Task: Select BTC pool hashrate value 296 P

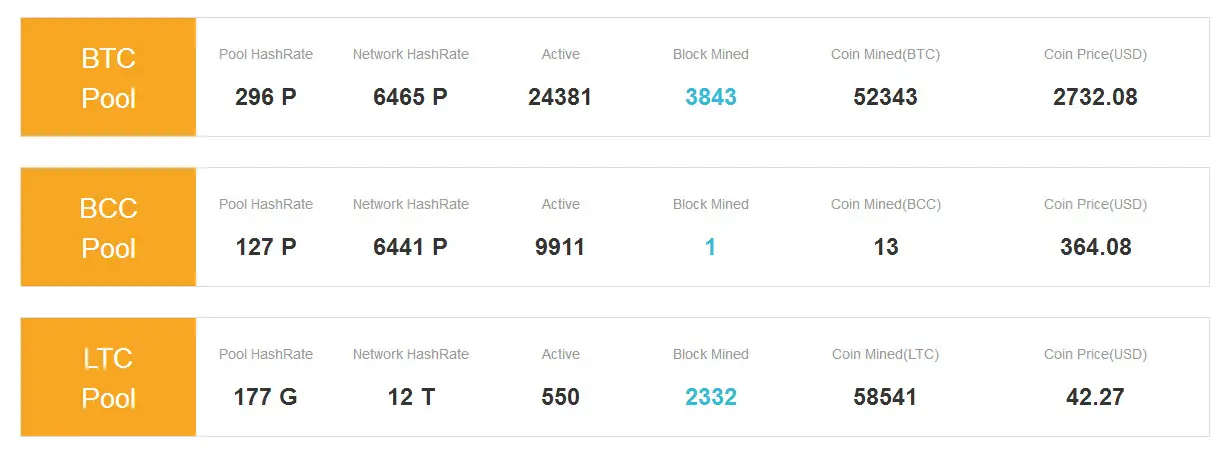Action: click(266, 97)
